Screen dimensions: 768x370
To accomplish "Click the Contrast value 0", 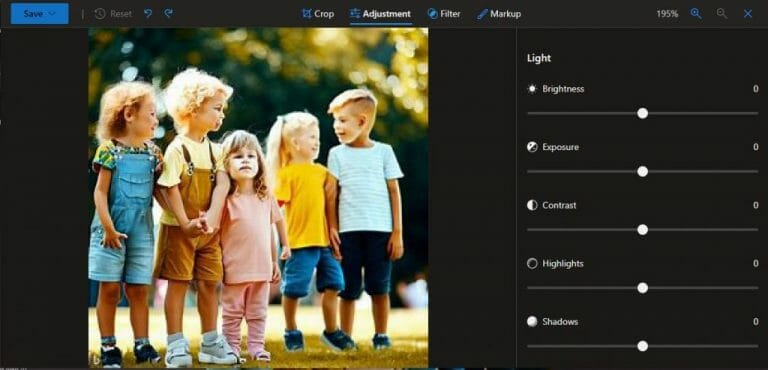I will [756, 205].
